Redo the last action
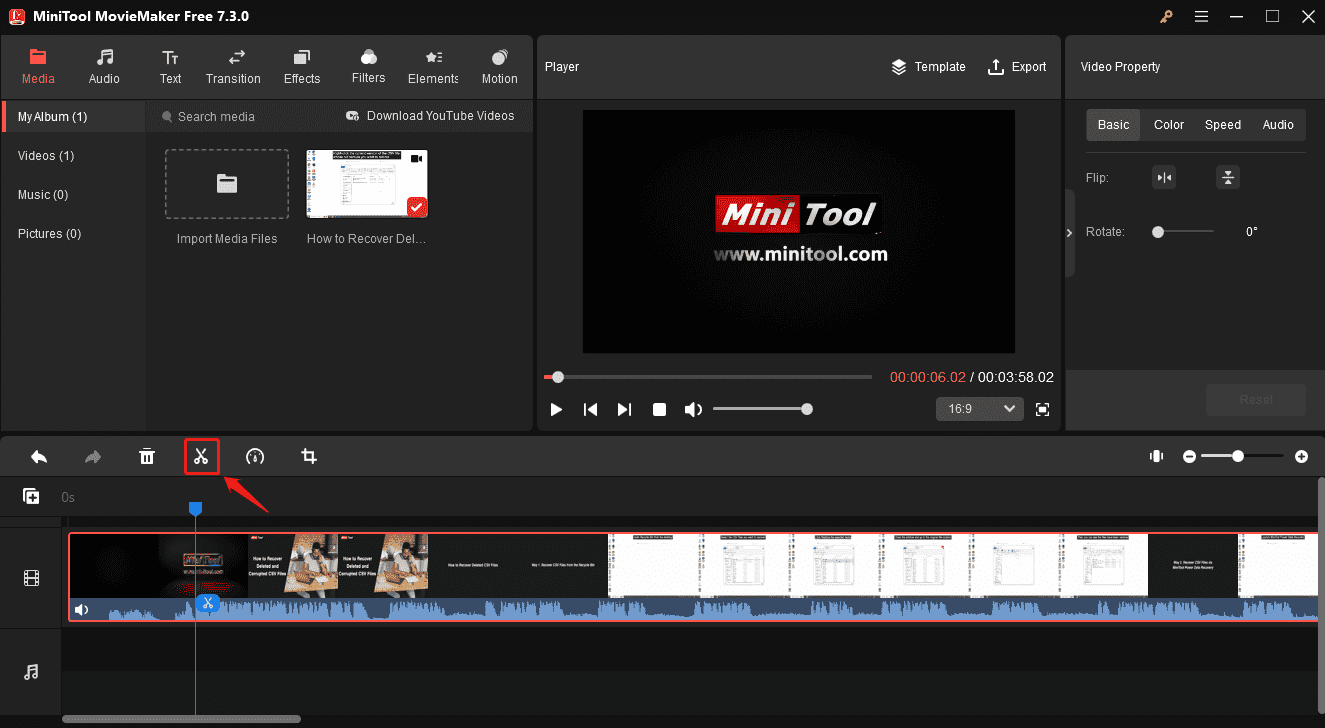This screenshot has height=728, width=1325. pyautogui.click(x=93, y=457)
